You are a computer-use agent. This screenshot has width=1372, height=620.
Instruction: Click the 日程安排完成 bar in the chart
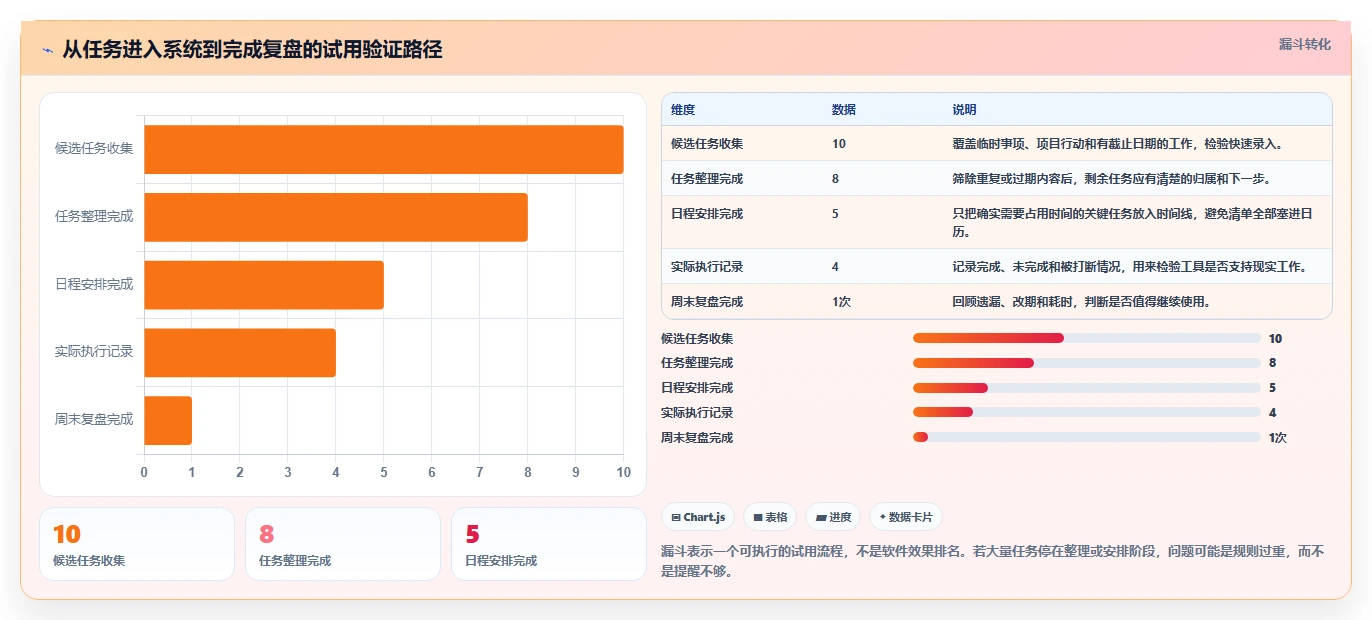click(264, 285)
